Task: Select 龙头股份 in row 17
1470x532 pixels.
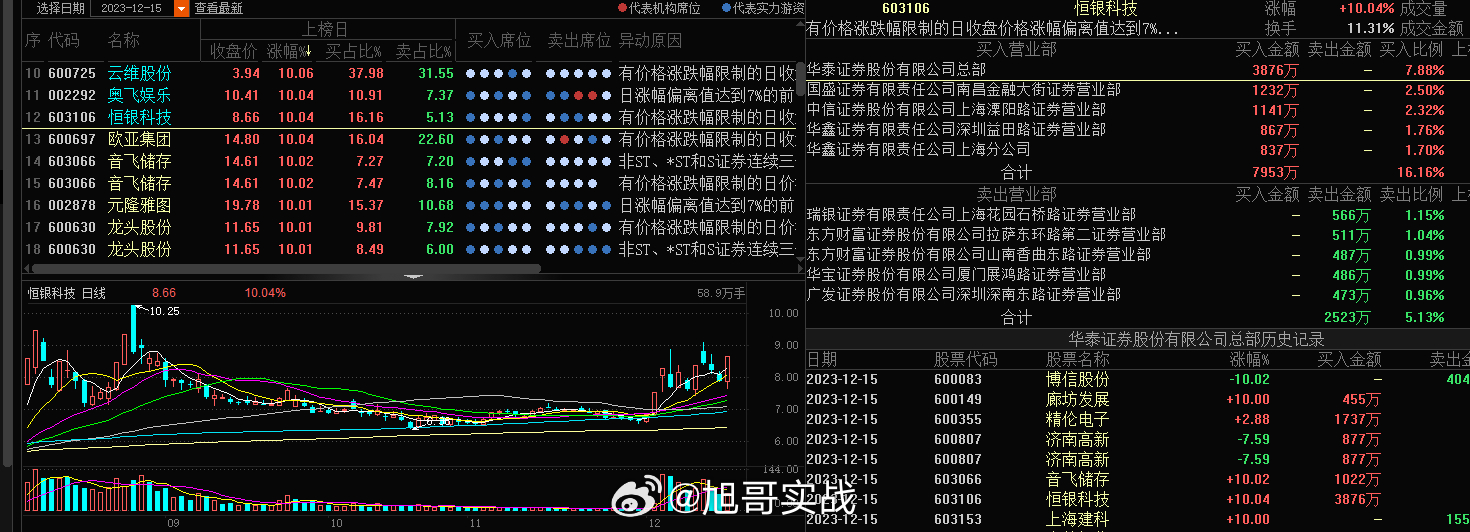Action: click(139, 227)
